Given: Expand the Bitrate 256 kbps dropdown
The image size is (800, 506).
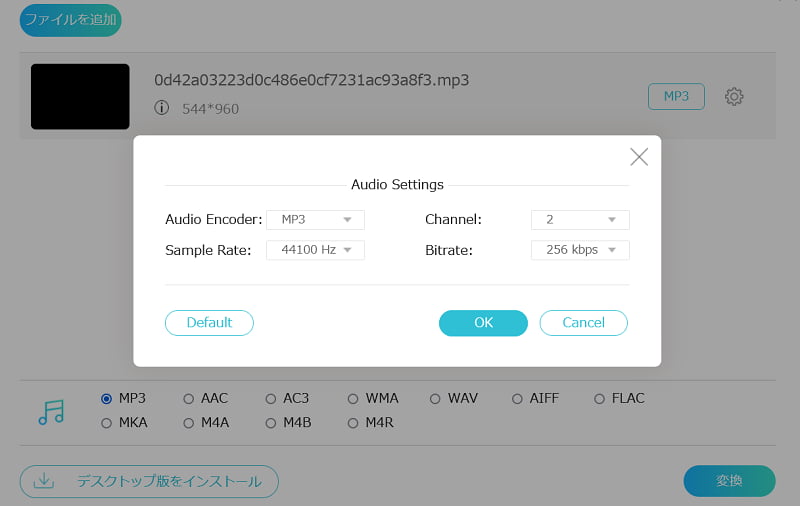Looking at the screenshot, I should [x=580, y=250].
